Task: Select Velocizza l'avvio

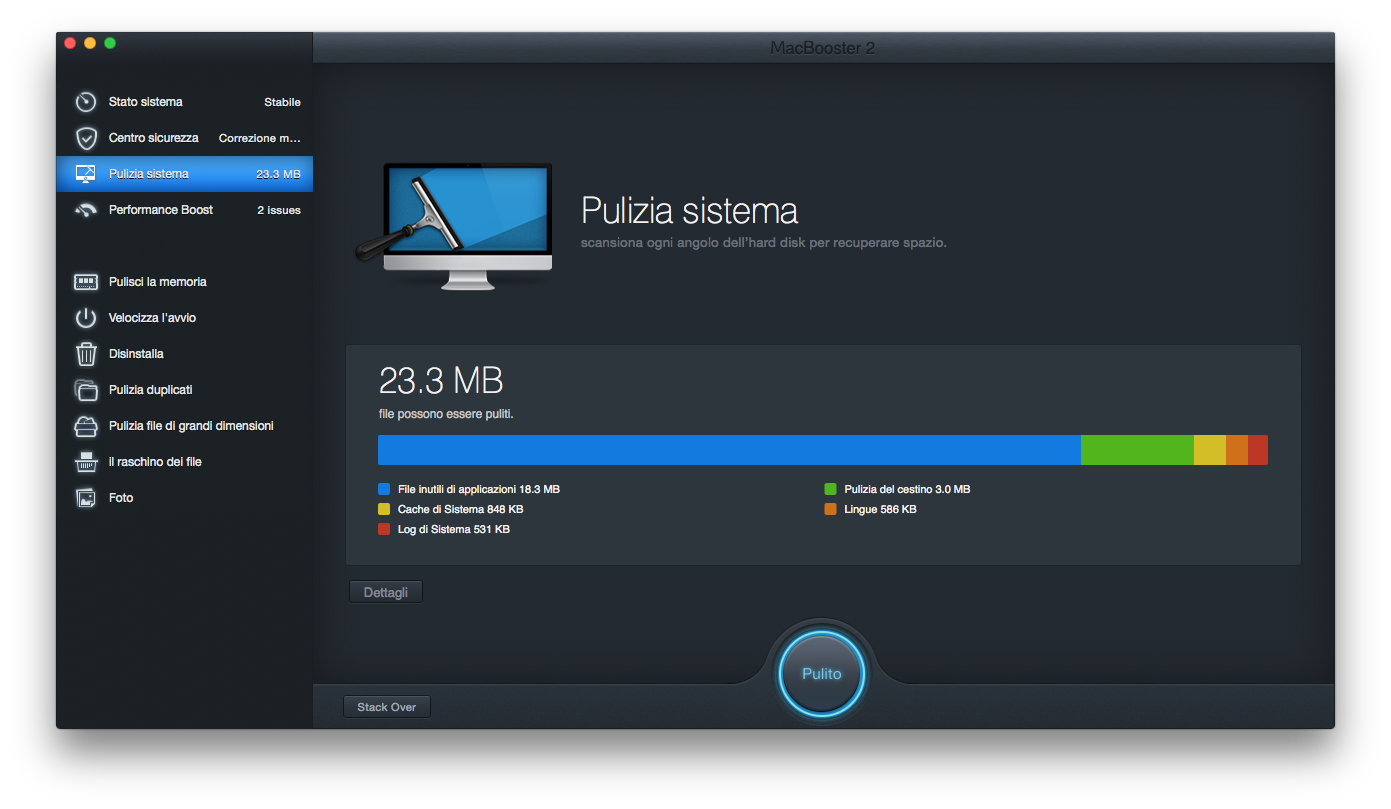Action: (184, 318)
